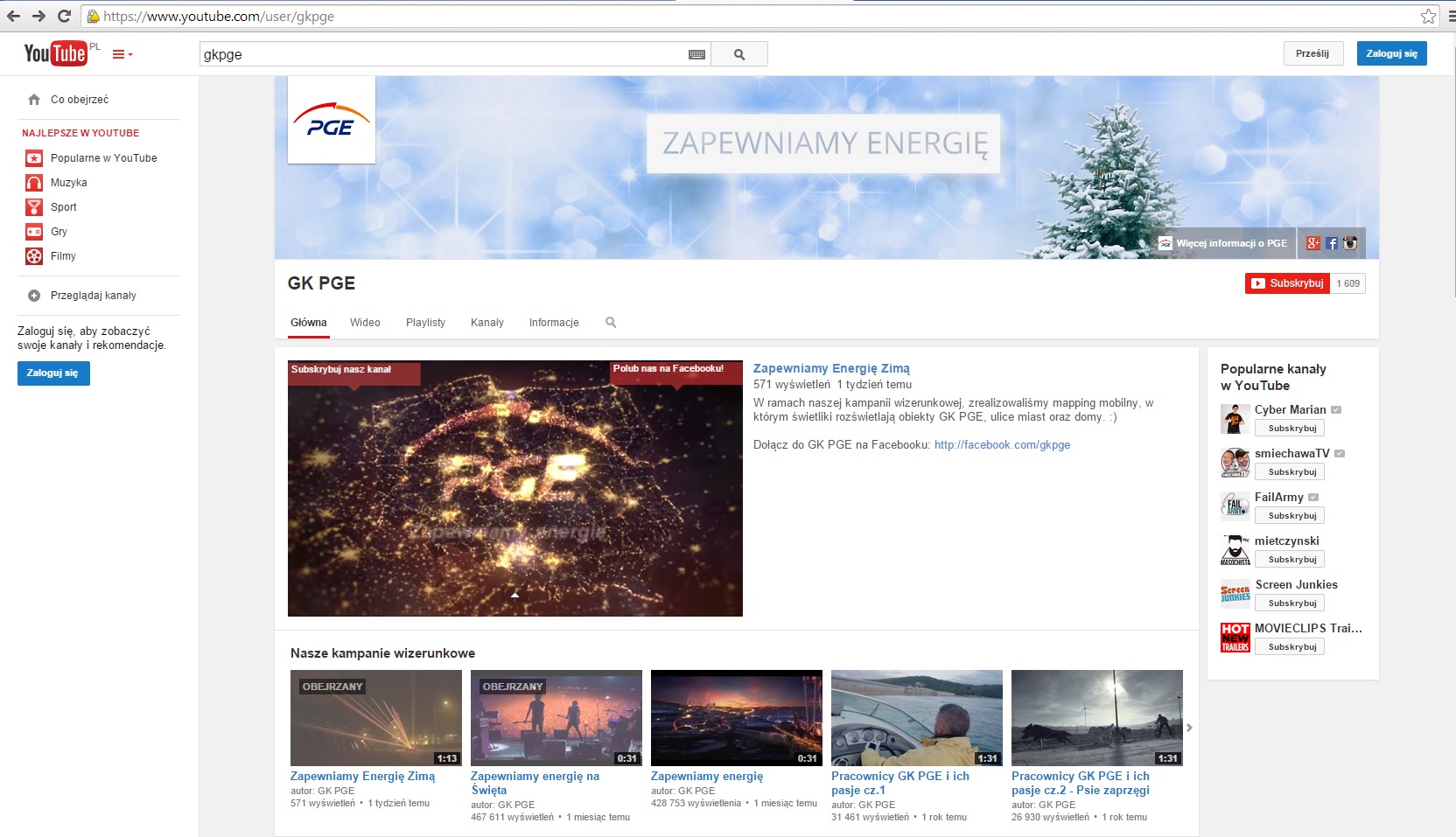1456x837 pixels.
Task: Open the Facebook icon on channel banner
Action: [1332, 243]
